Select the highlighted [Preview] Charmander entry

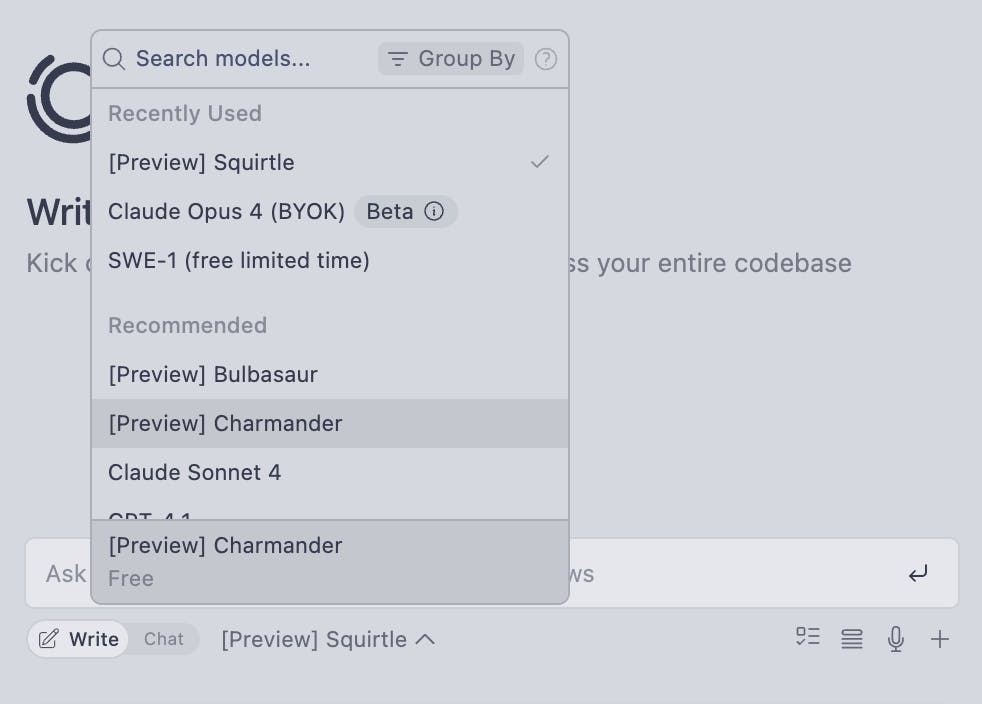click(225, 423)
